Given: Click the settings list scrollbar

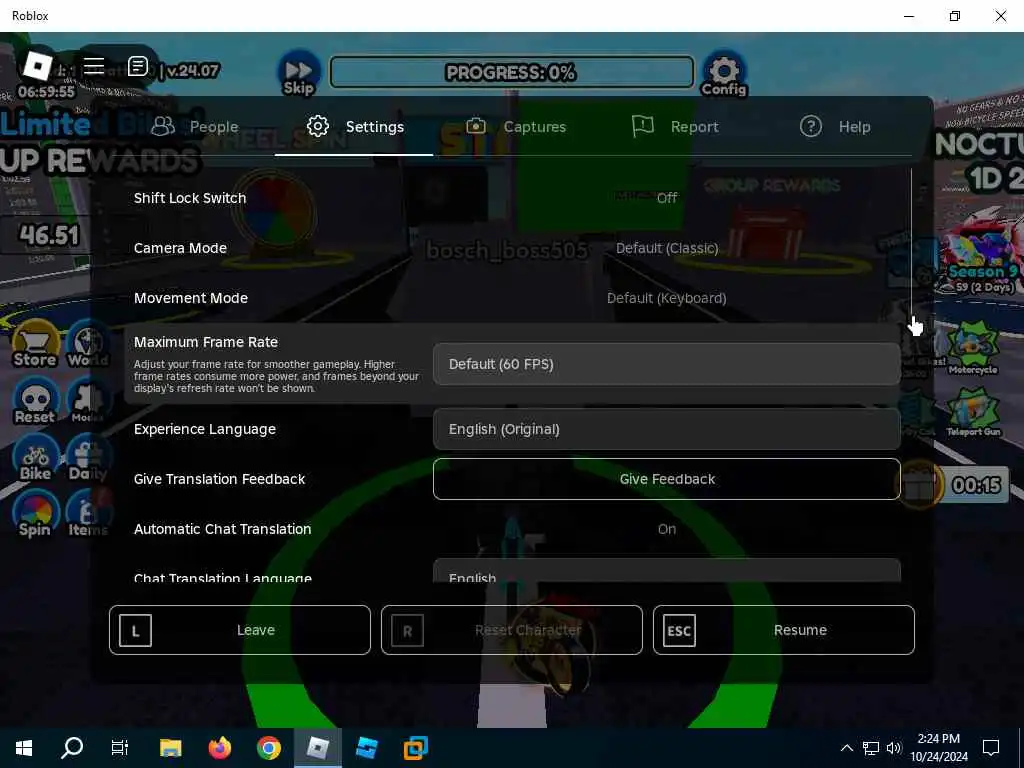Looking at the screenshot, I should 911,245.
